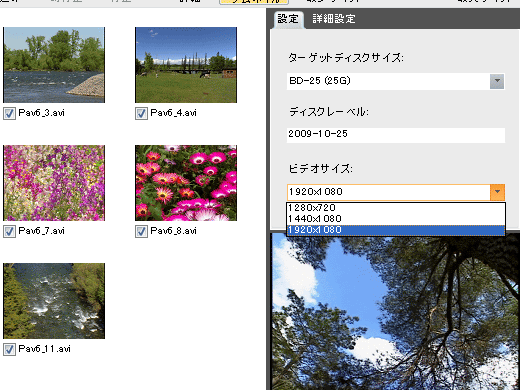The image size is (520, 390).
Task: Click the ディスクレーベル label
Action: pos(328,112)
